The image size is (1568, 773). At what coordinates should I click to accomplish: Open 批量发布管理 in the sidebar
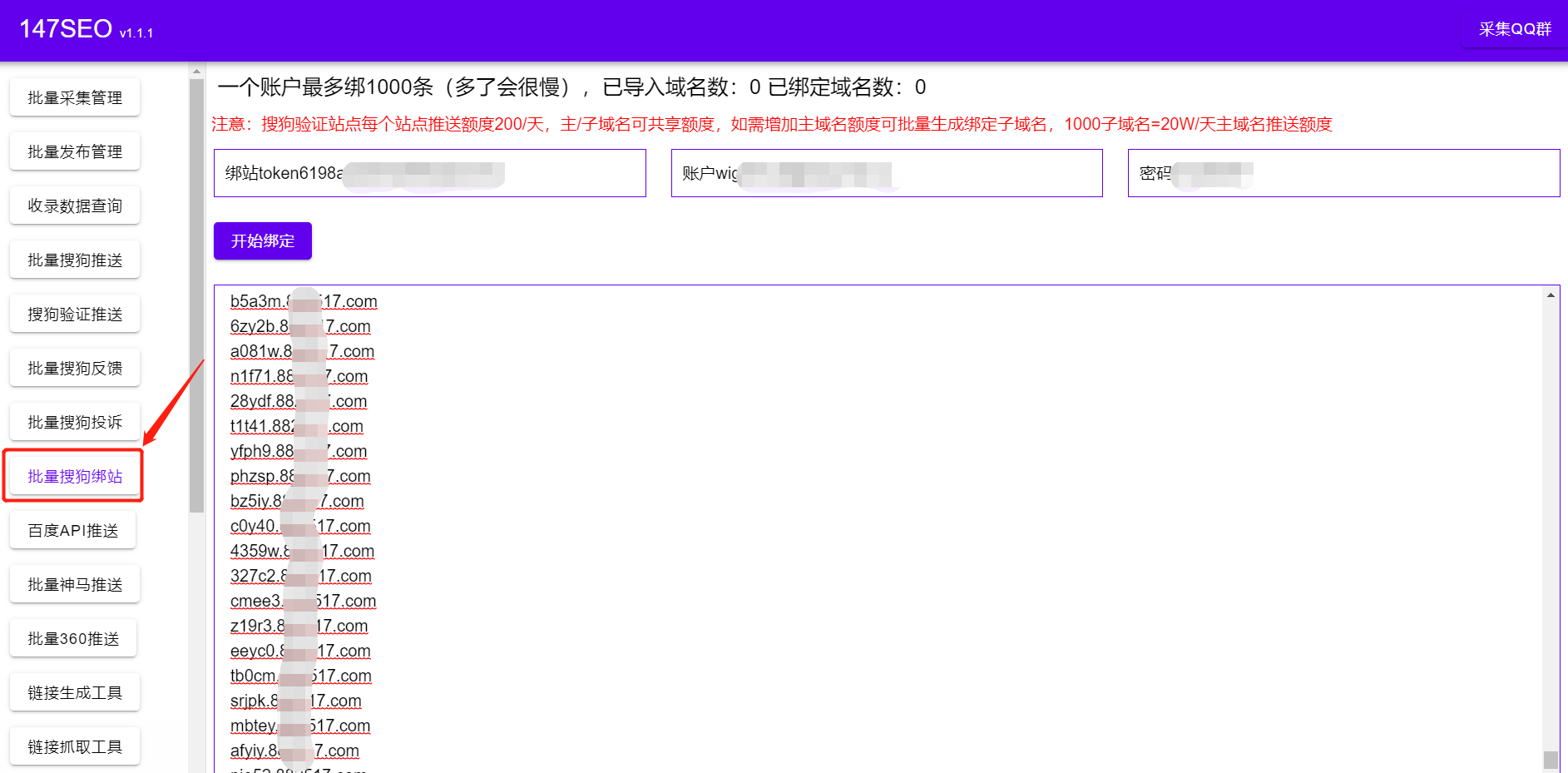[75, 151]
